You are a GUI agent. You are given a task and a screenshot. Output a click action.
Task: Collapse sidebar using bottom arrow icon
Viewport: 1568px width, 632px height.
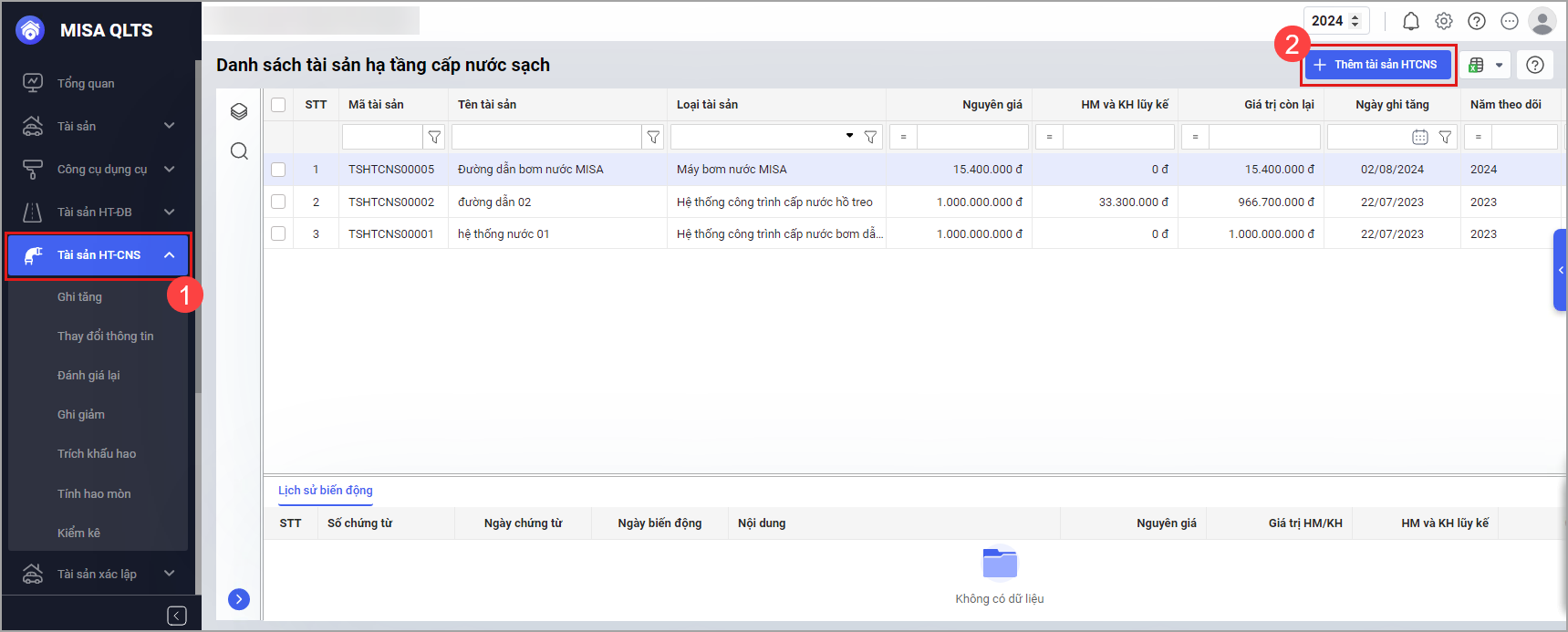click(177, 616)
